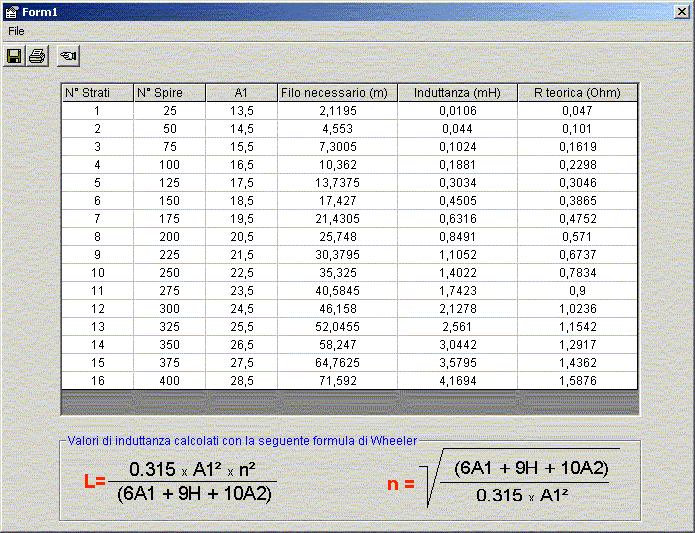Screen dimensions: 695x533
Task: Select the cell with 400 spire
Action: (x=170, y=381)
